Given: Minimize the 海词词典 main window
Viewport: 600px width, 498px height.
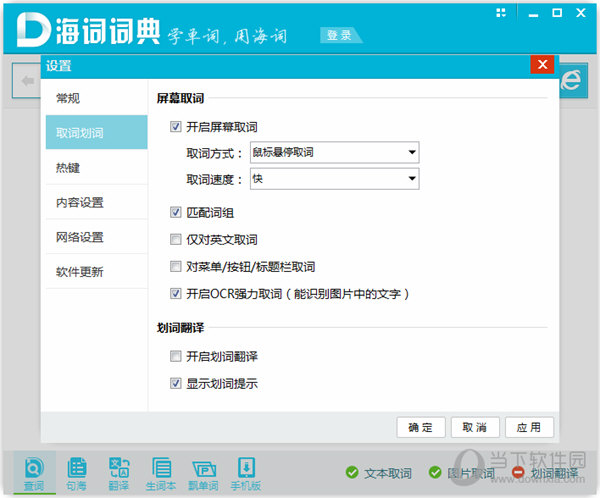Looking at the screenshot, I should pyautogui.click(x=533, y=15).
